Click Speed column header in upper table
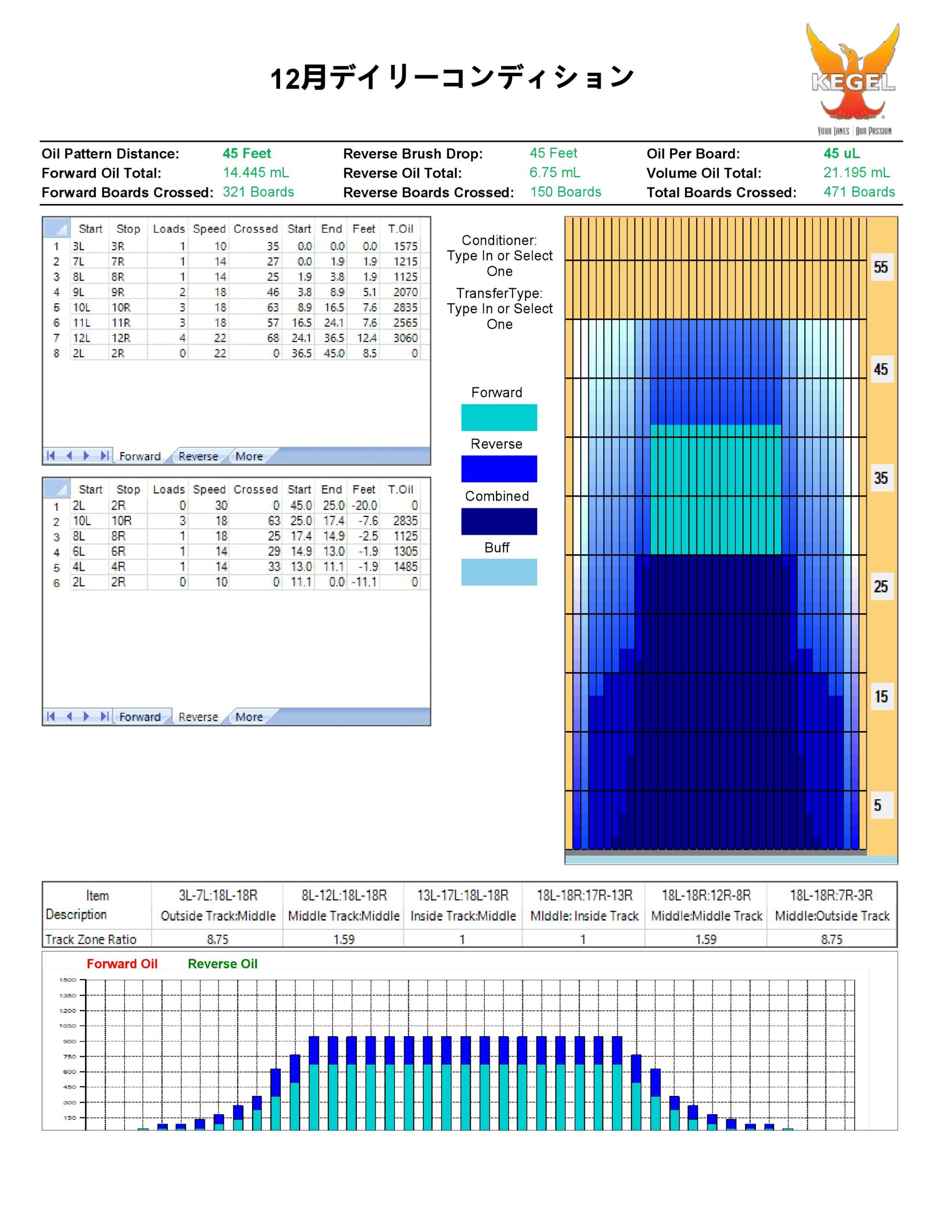This screenshot has height=1232, width=952. [209, 229]
